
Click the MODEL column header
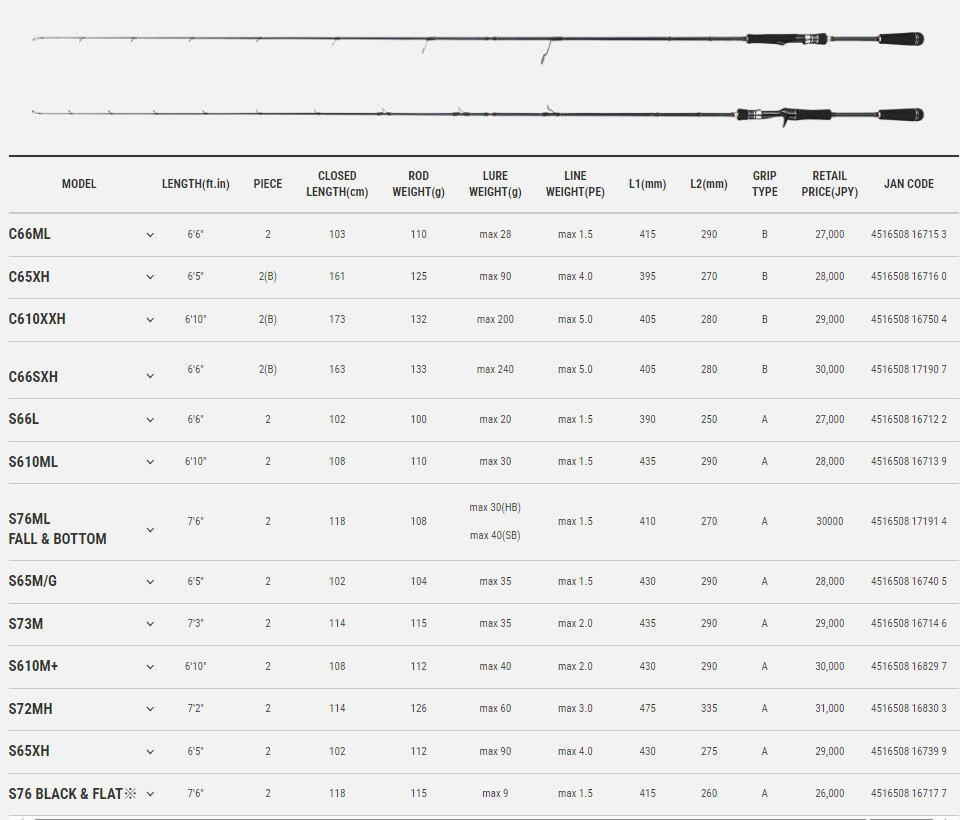(x=79, y=184)
